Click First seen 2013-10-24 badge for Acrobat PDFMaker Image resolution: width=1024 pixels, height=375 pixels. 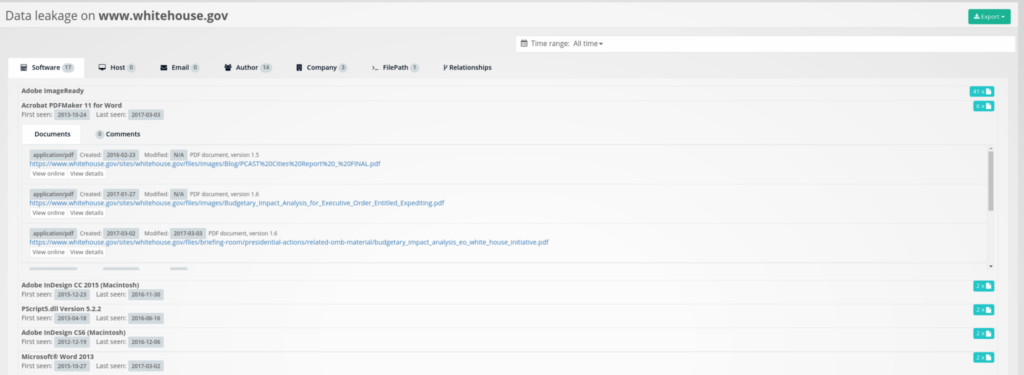[x=72, y=115]
